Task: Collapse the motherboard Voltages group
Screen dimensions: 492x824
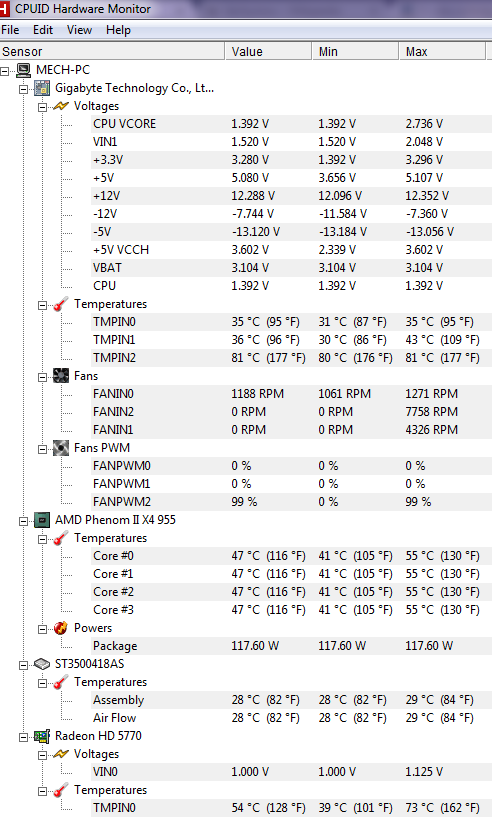Action: coord(43,107)
